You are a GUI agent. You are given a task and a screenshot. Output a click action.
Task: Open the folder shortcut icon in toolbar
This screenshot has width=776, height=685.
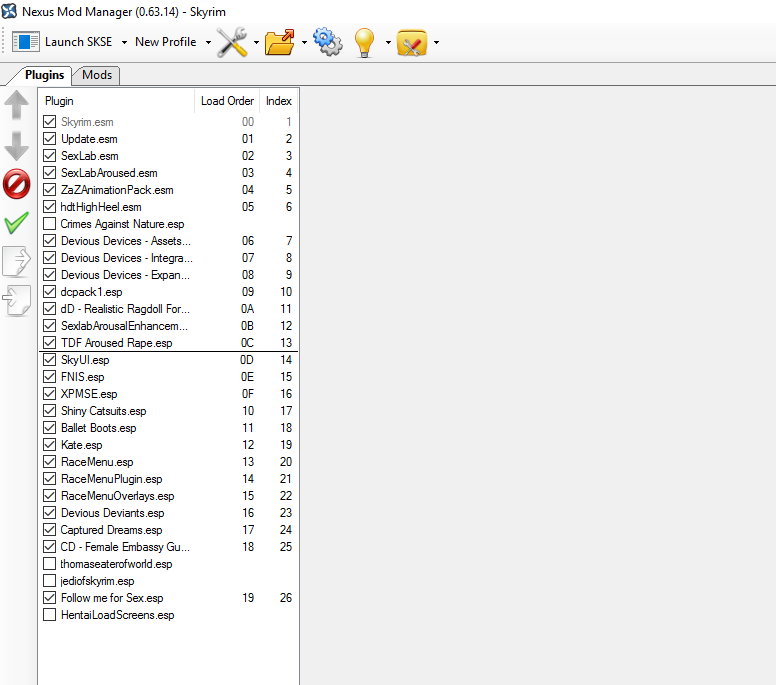[280, 42]
